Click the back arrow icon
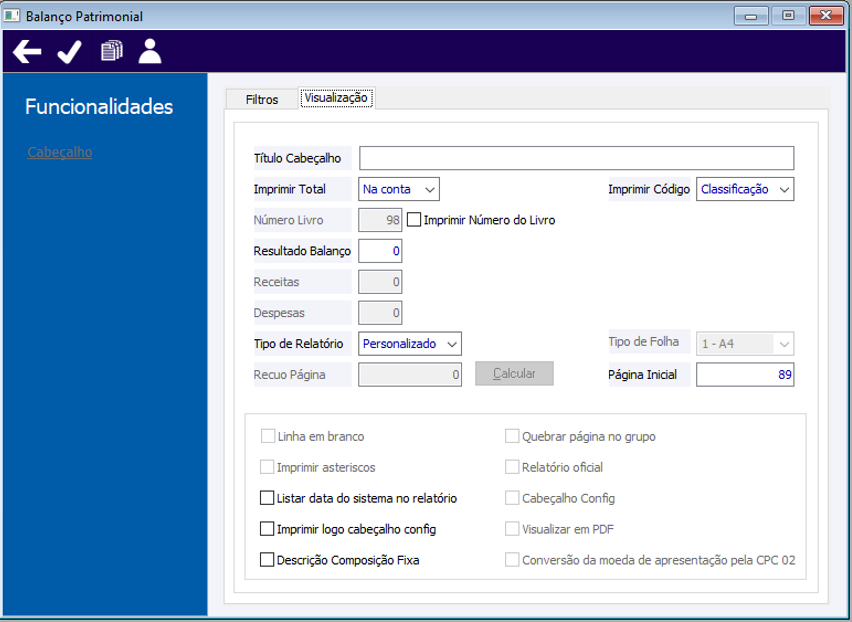 pos(27,52)
